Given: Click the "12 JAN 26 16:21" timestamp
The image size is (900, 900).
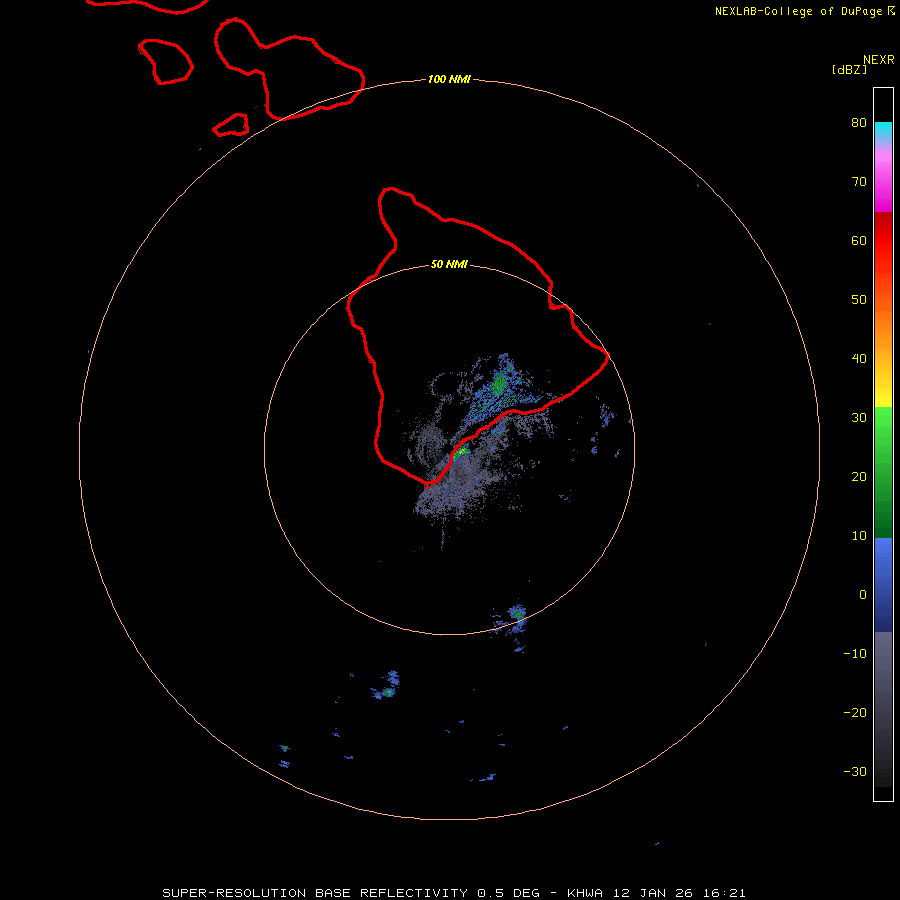Looking at the screenshot, I should 680,893.
